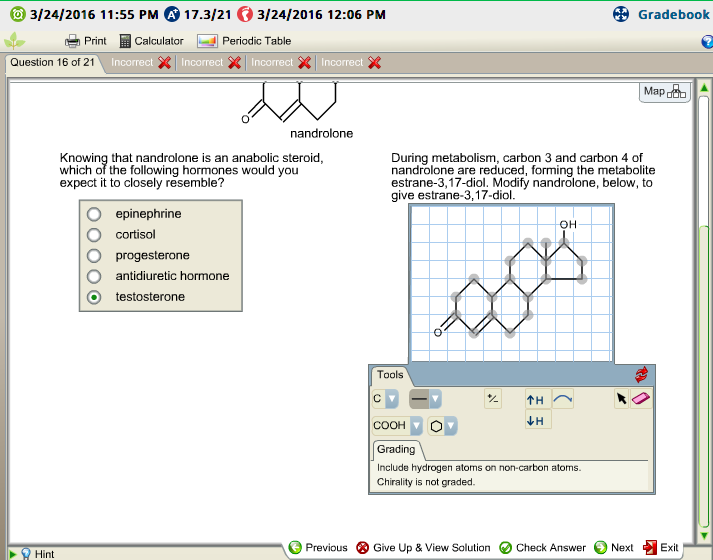
Task: Switch to the Grading tab
Action: 396,450
